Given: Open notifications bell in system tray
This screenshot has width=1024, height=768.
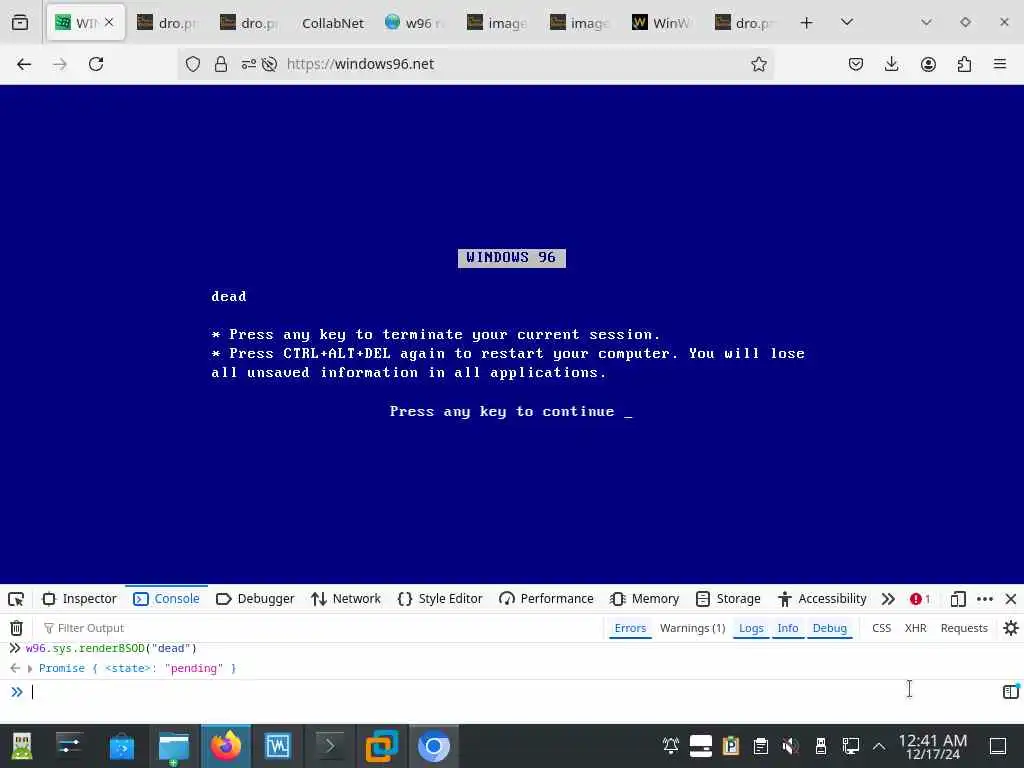Looking at the screenshot, I should (671, 746).
